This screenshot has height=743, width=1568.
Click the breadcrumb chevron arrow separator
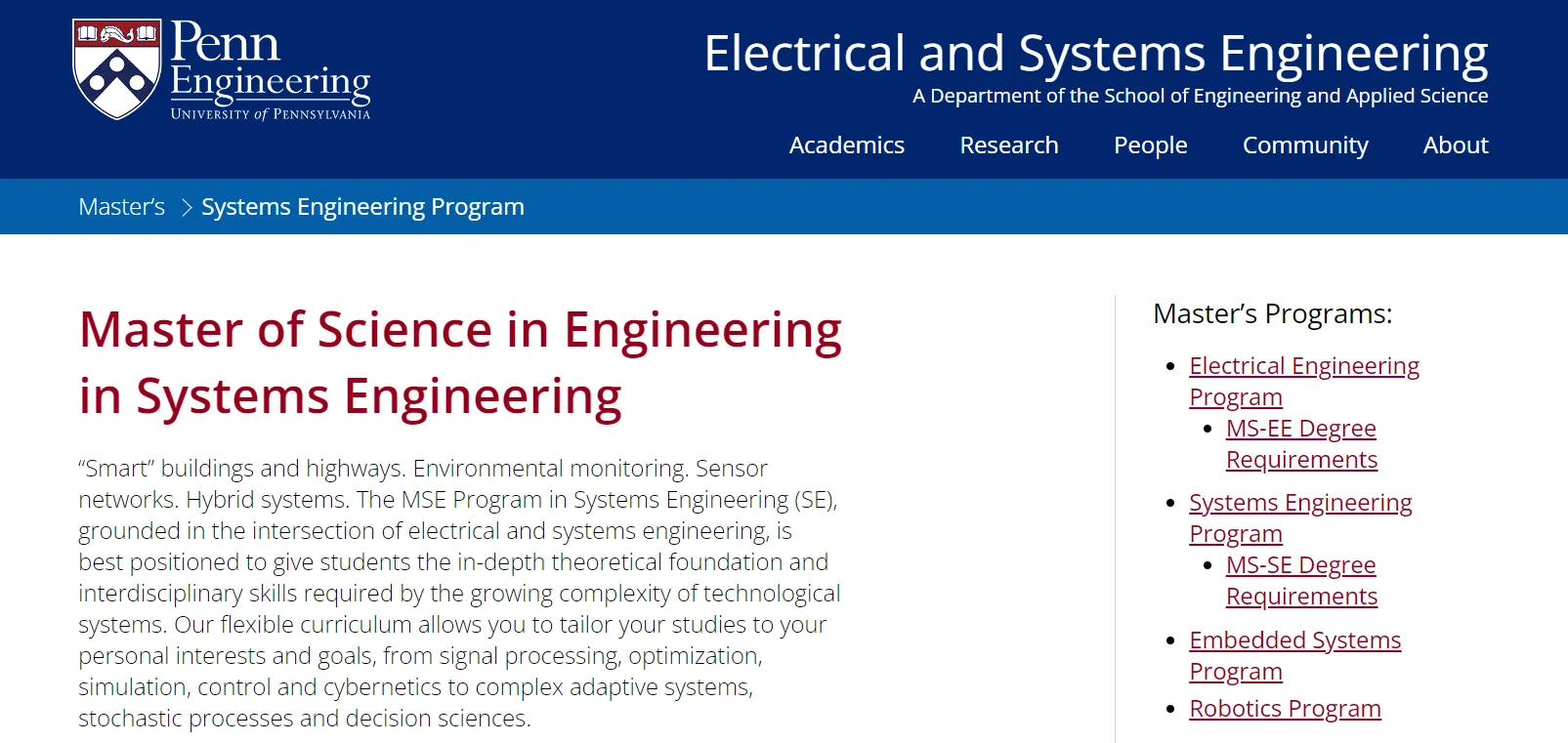[186, 207]
